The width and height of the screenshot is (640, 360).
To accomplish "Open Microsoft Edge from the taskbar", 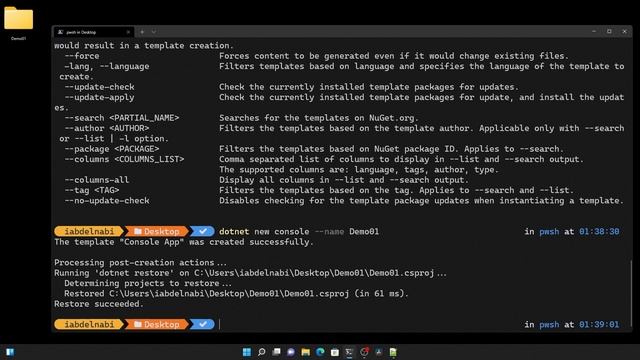I will [x=320, y=352].
